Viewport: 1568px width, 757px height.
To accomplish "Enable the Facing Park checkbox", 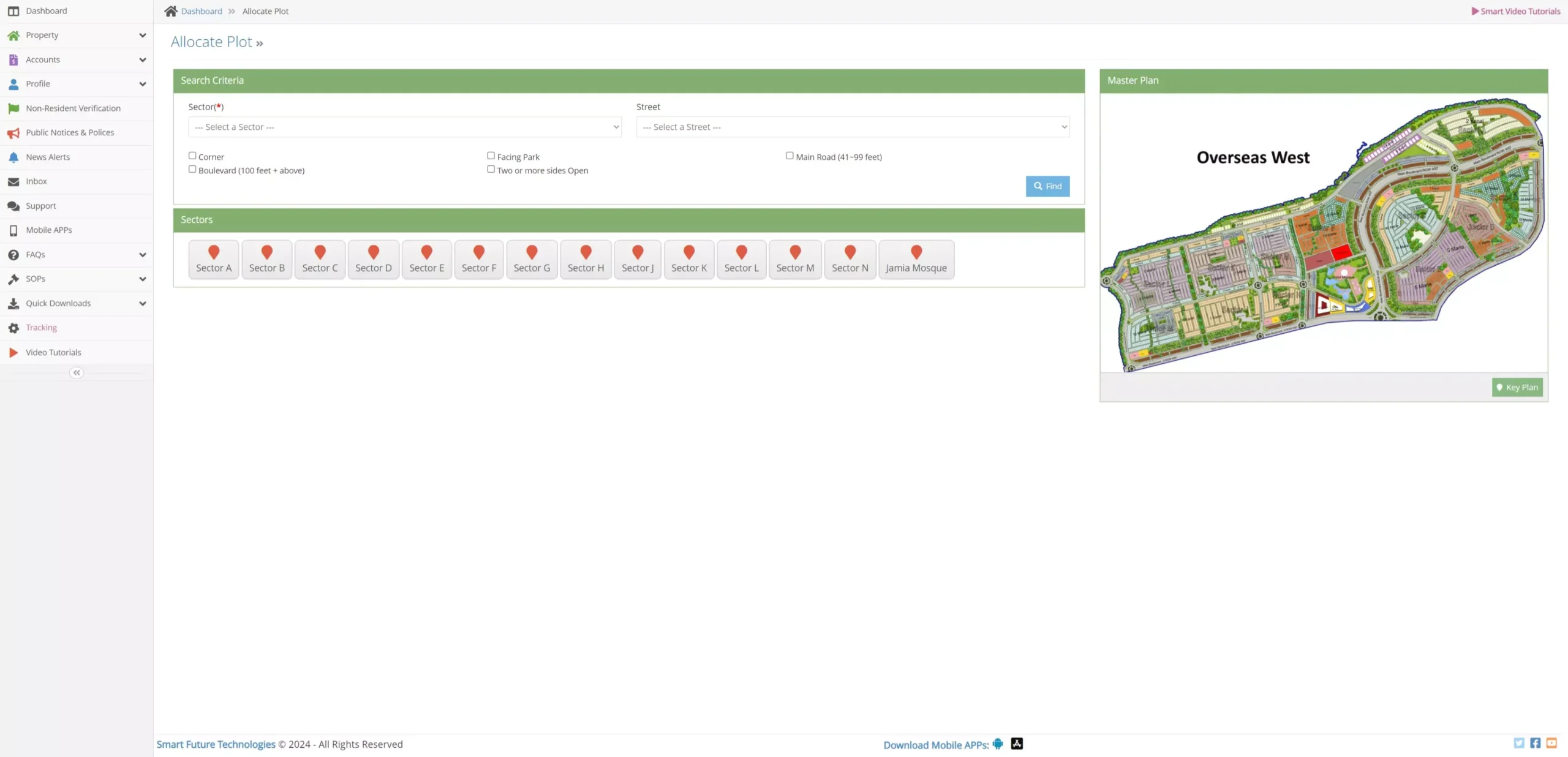I will 490,155.
